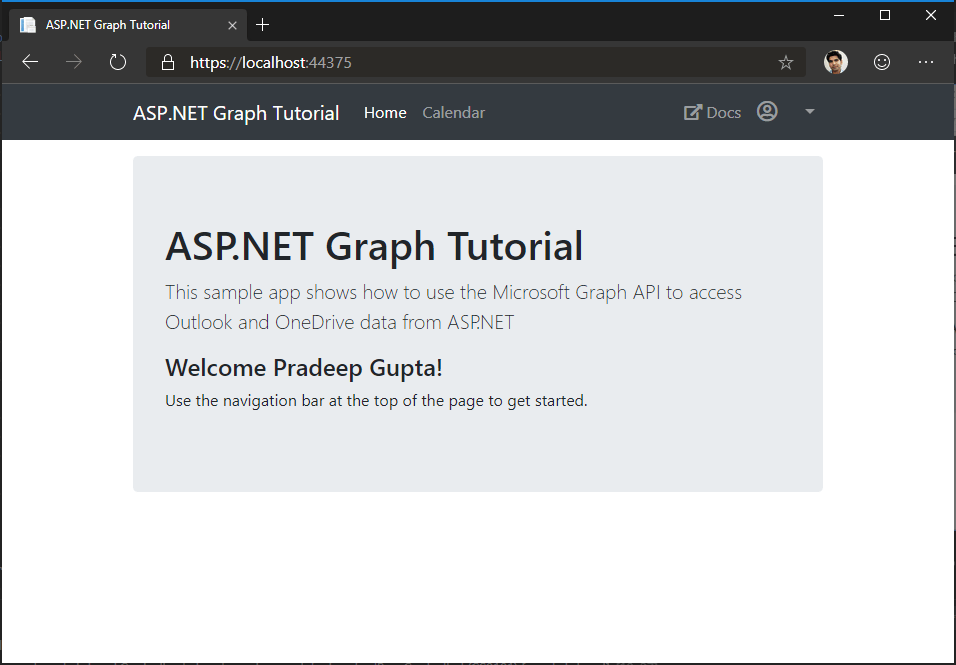The height and width of the screenshot is (665, 956).
Task: Open browser settings ellipsis menu
Action: click(926, 62)
